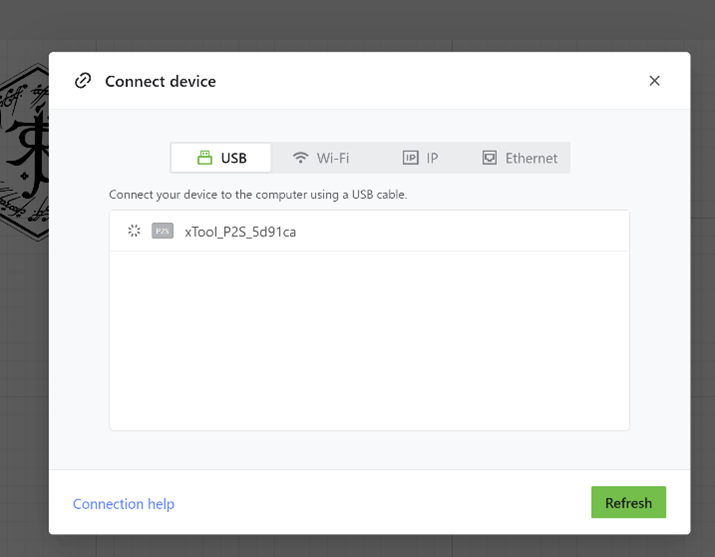This screenshot has height=557, width=715.
Task: Click the P2S device badge icon
Action: [162, 231]
